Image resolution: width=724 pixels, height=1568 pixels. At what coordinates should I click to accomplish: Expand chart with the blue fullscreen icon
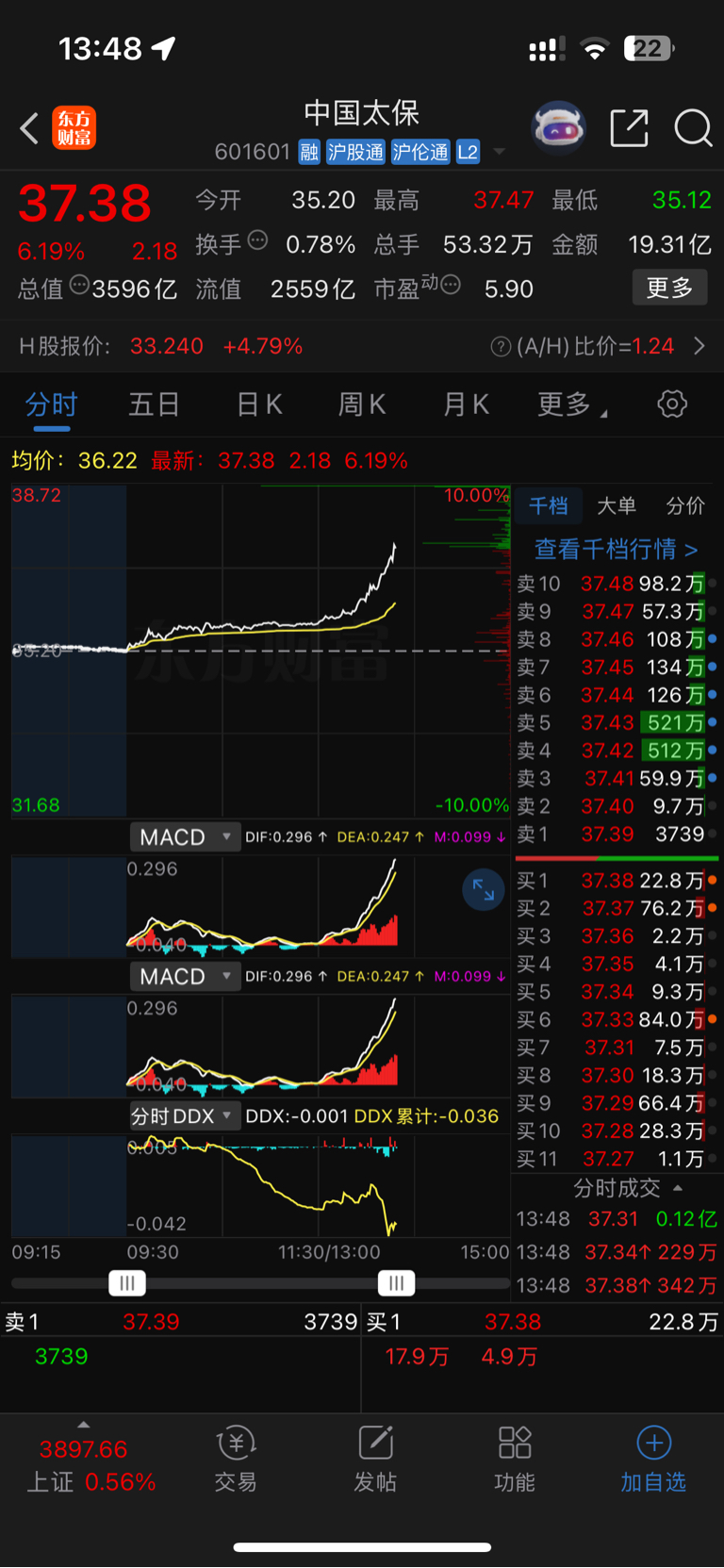(x=484, y=889)
